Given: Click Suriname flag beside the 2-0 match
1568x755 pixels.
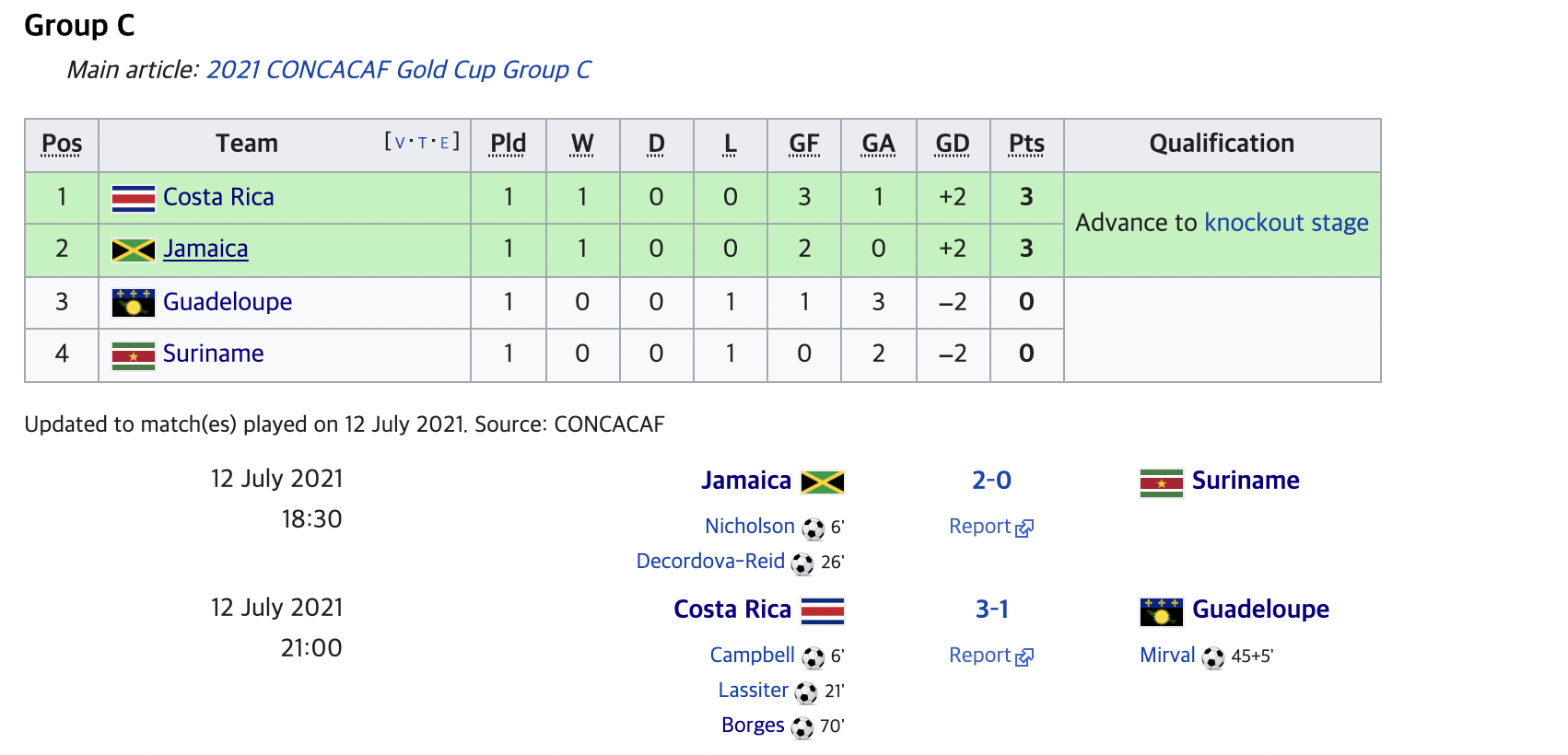Looking at the screenshot, I should click(x=1161, y=482).
